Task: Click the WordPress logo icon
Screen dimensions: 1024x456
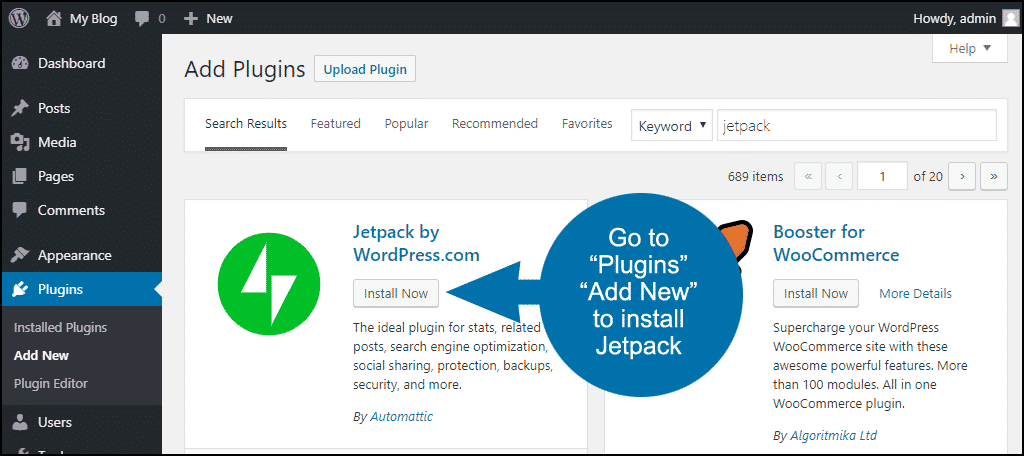Action: [x=19, y=18]
